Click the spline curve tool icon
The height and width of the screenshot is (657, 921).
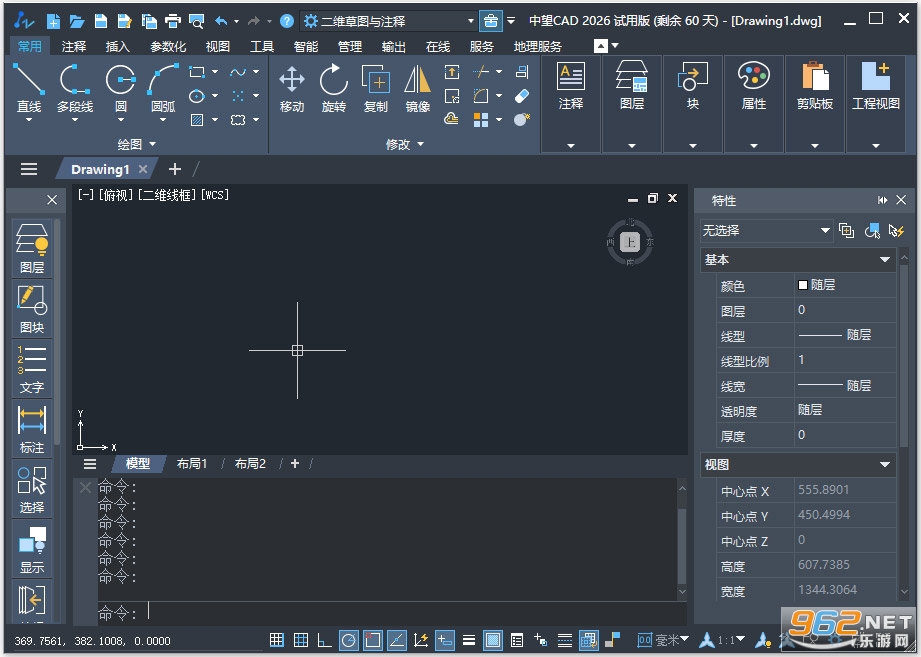238,72
